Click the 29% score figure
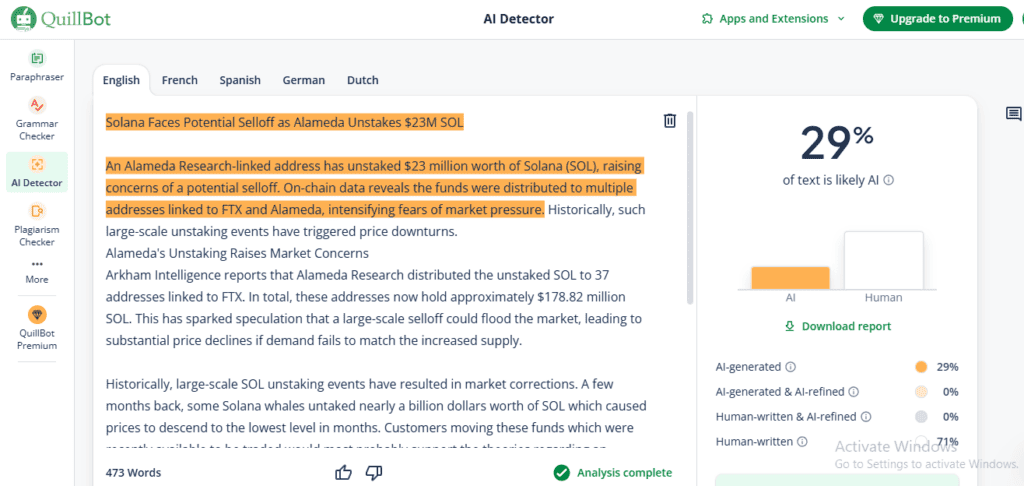Image resolution: width=1024 pixels, height=486 pixels. pyautogui.click(x=837, y=142)
